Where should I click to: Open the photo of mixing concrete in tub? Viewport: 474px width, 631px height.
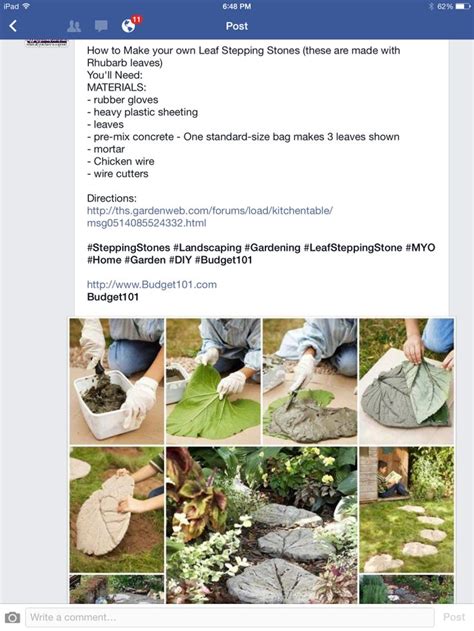click(x=117, y=381)
